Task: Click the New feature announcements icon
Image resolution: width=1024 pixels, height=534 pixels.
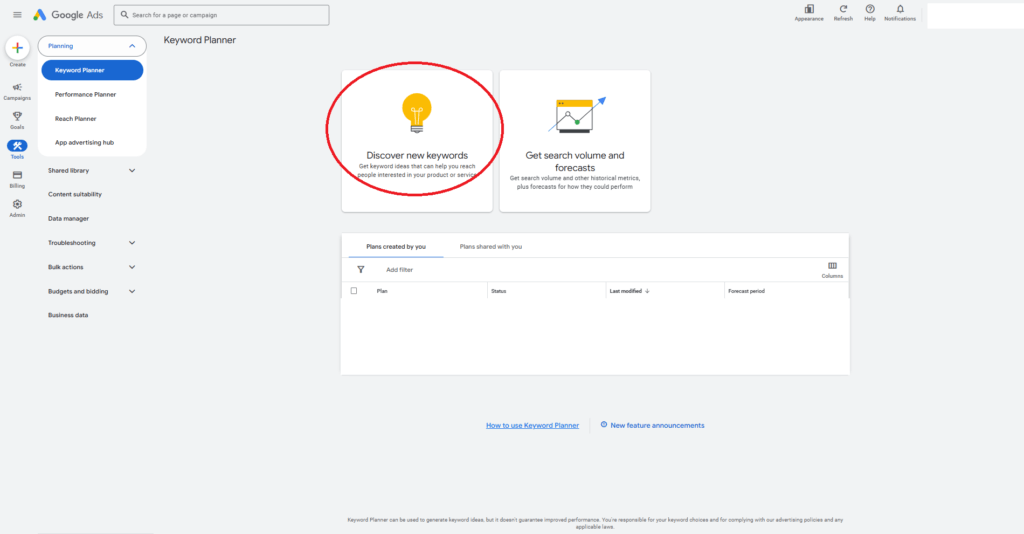Action: [x=603, y=424]
